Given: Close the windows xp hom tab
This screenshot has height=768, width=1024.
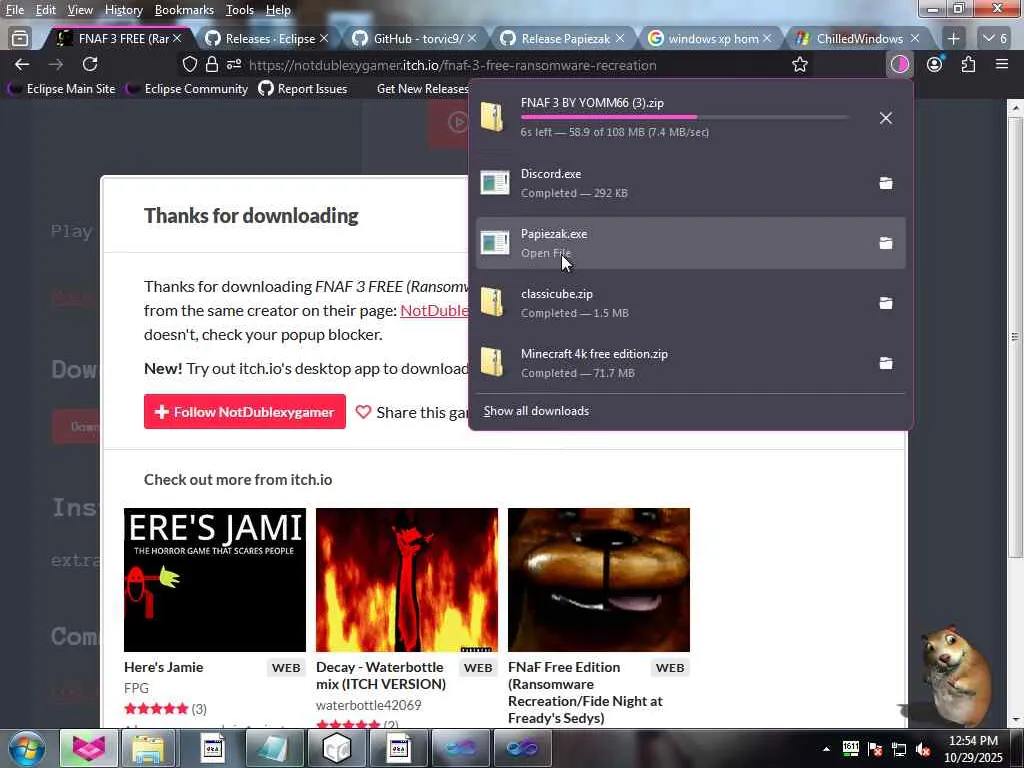Looking at the screenshot, I should pyautogui.click(x=767, y=39).
